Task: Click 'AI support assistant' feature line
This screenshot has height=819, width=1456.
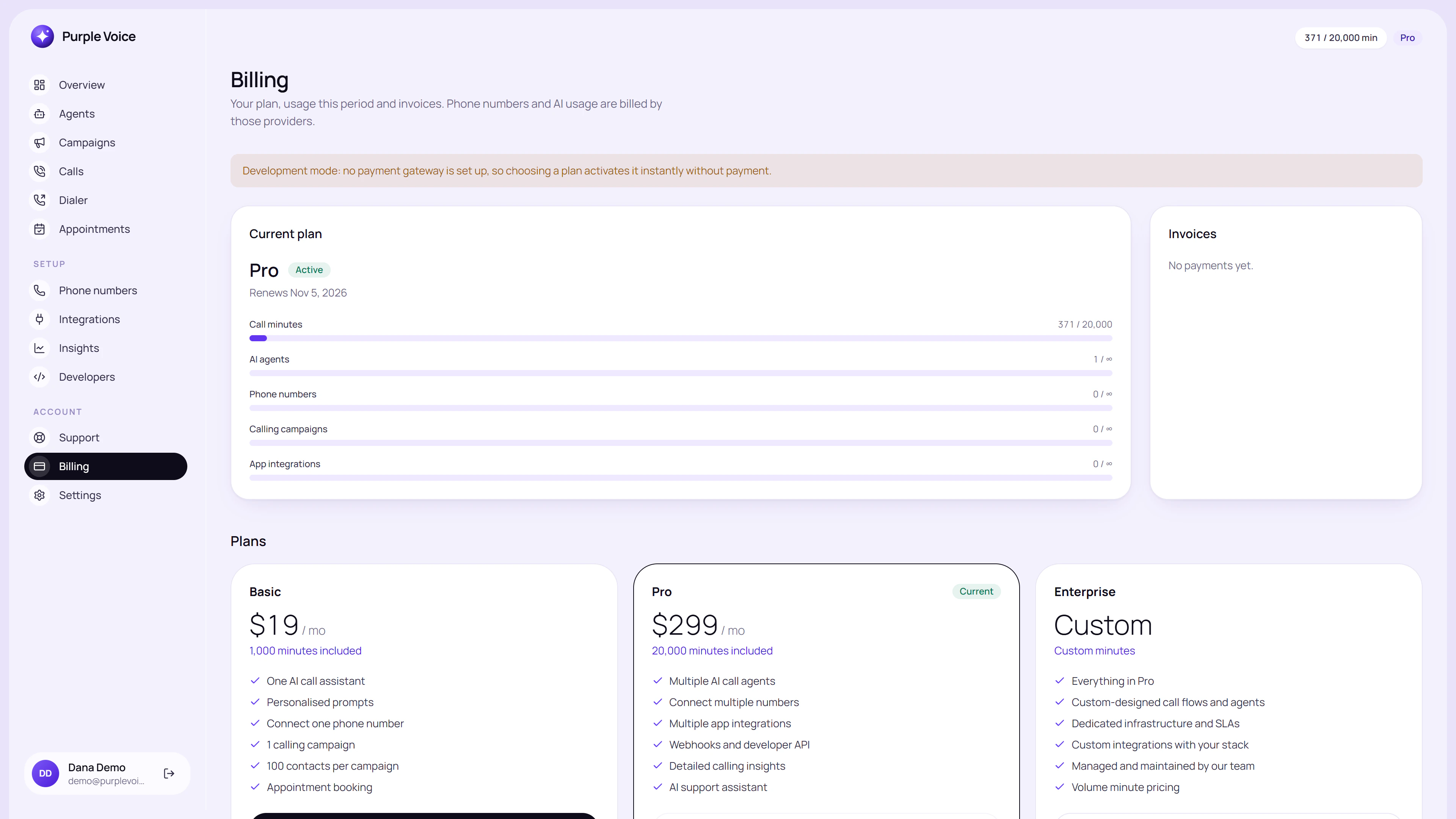Action: tap(718, 788)
